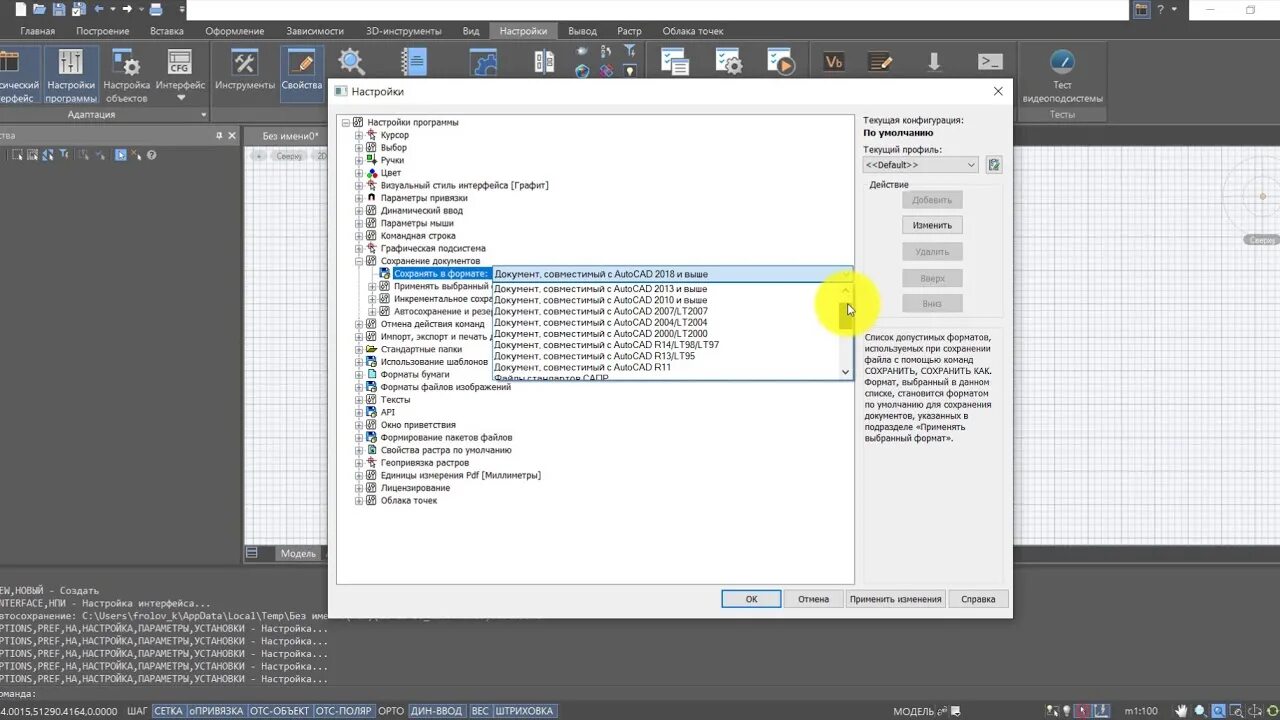Select AutoCAD 2007/LT2007 format option

point(601,312)
